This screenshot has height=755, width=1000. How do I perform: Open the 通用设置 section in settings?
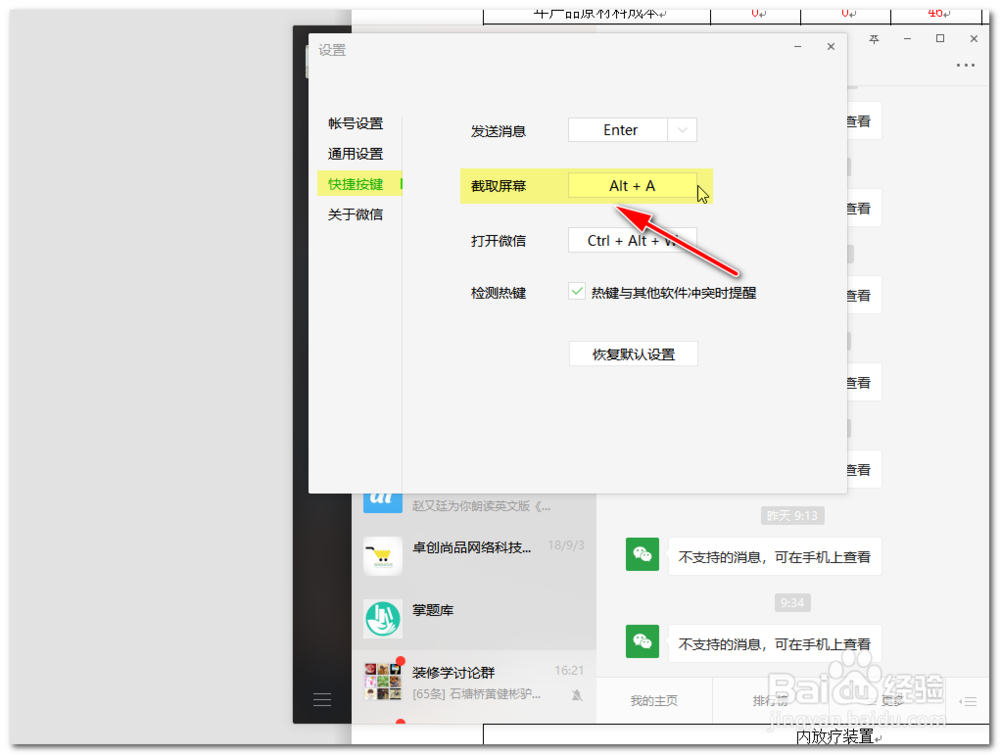pyautogui.click(x=355, y=154)
